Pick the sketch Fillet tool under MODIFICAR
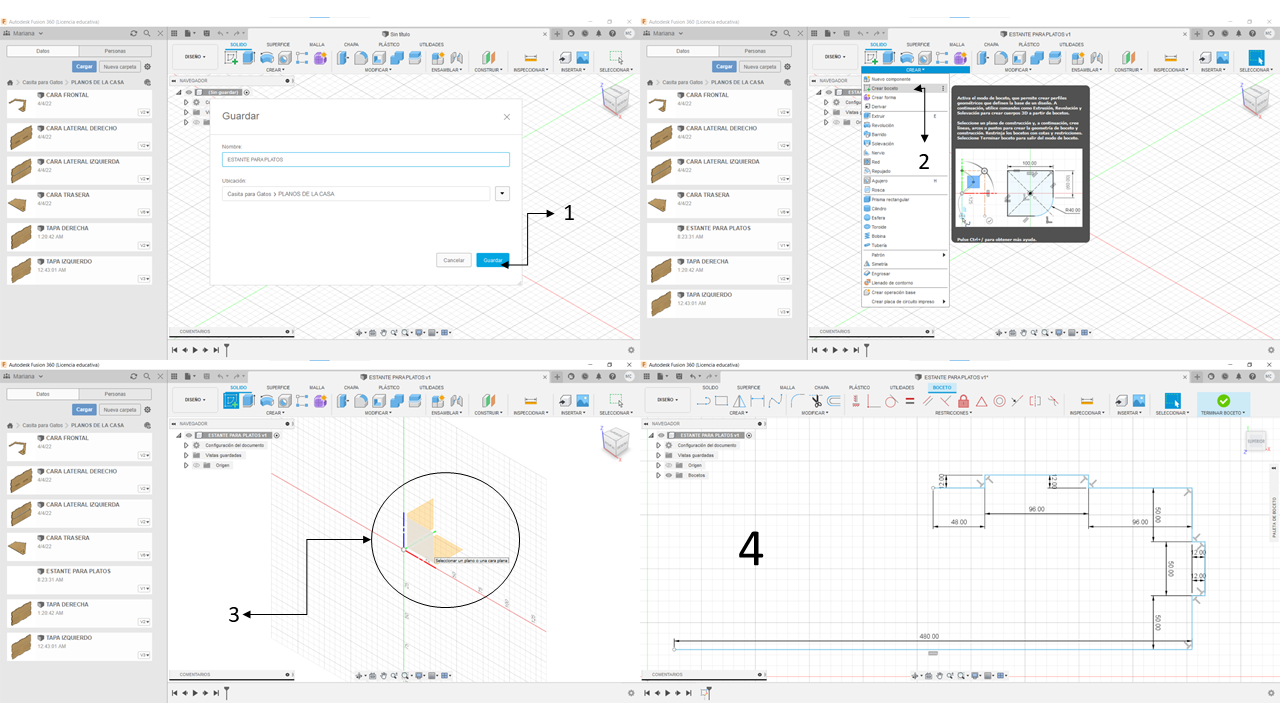The image size is (1280, 720). pos(797,401)
